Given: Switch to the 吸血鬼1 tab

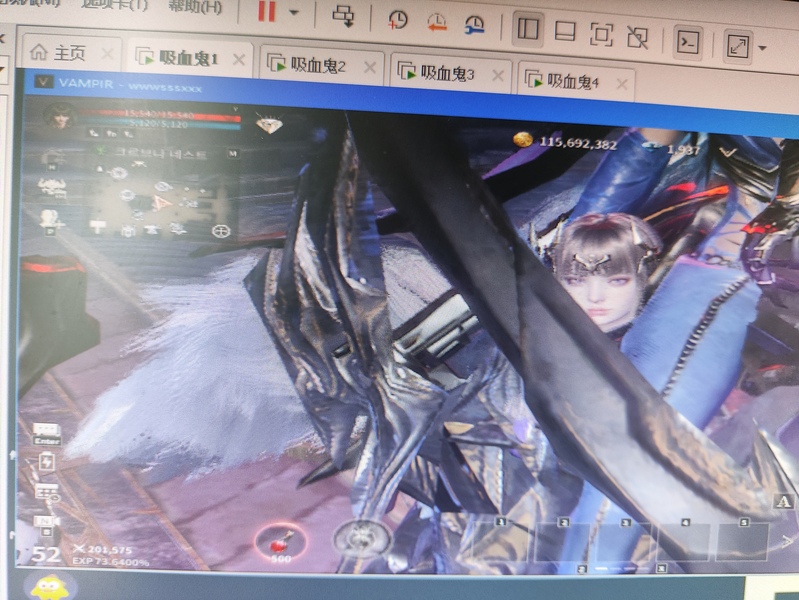Looking at the screenshot, I should [190, 58].
